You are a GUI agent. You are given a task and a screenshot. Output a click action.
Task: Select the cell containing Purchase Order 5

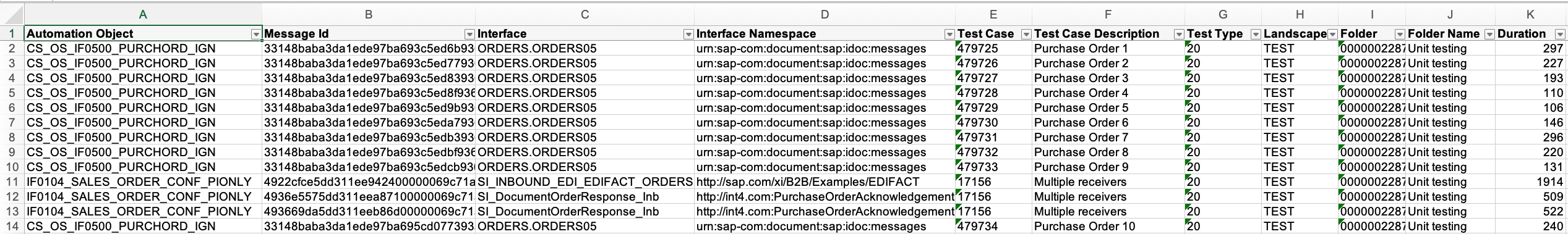coord(1108,108)
